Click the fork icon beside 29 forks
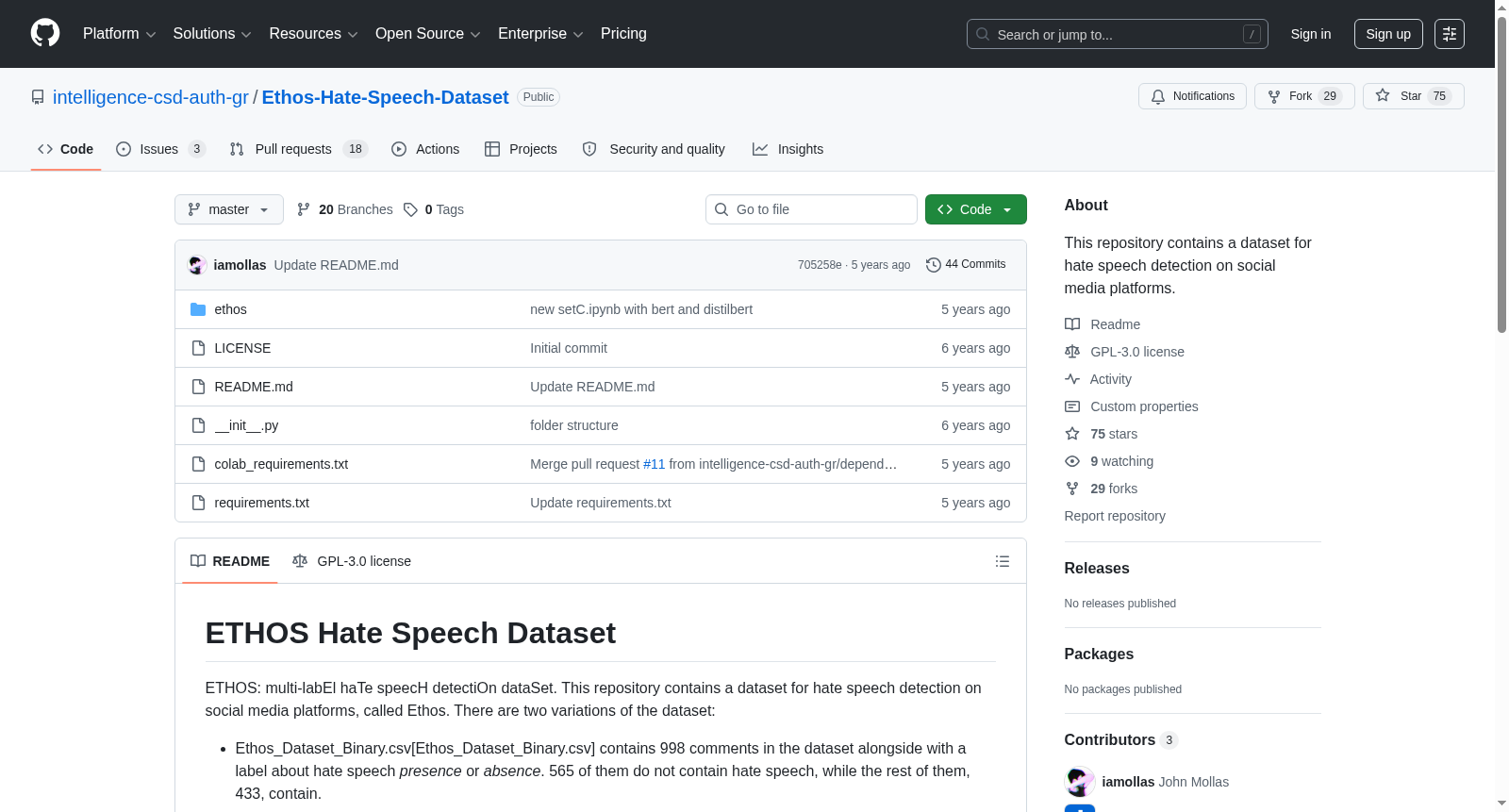 [1072, 489]
